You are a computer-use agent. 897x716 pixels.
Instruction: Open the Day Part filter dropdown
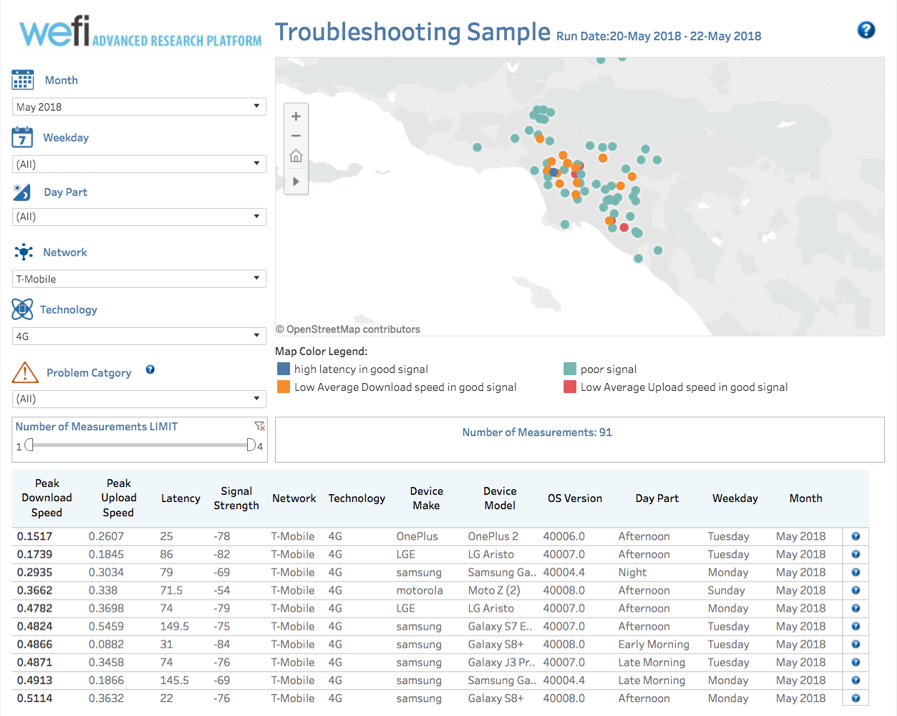coord(139,217)
